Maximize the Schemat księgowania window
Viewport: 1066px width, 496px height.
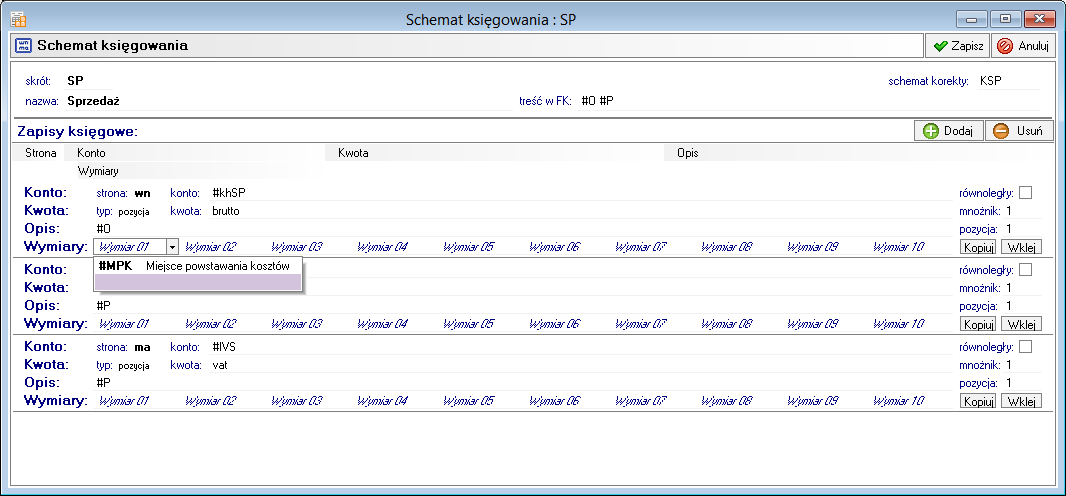[x=1005, y=19]
